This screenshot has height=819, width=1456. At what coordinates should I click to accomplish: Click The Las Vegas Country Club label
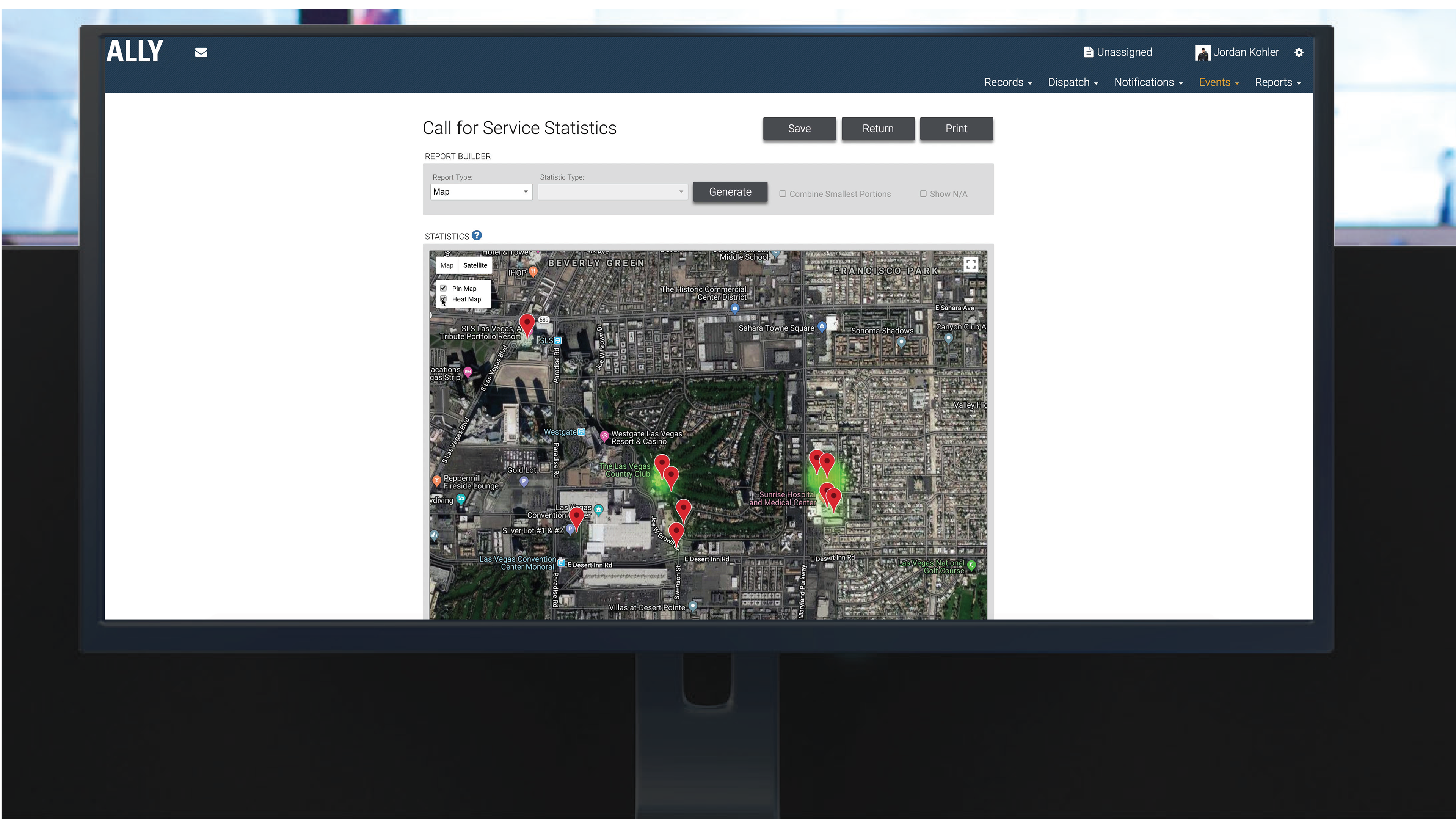coord(625,470)
